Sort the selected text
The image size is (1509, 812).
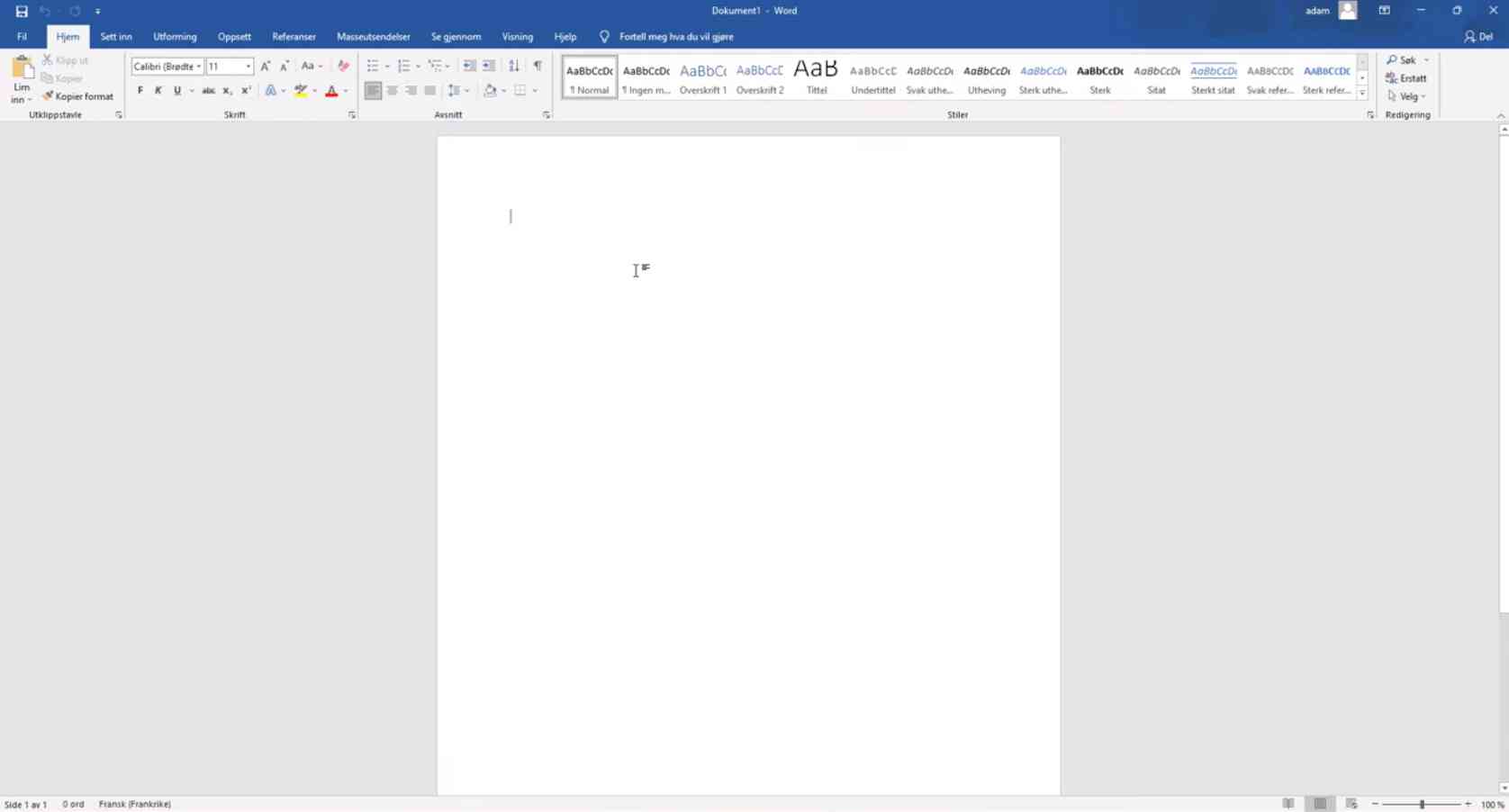[x=514, y=66]
